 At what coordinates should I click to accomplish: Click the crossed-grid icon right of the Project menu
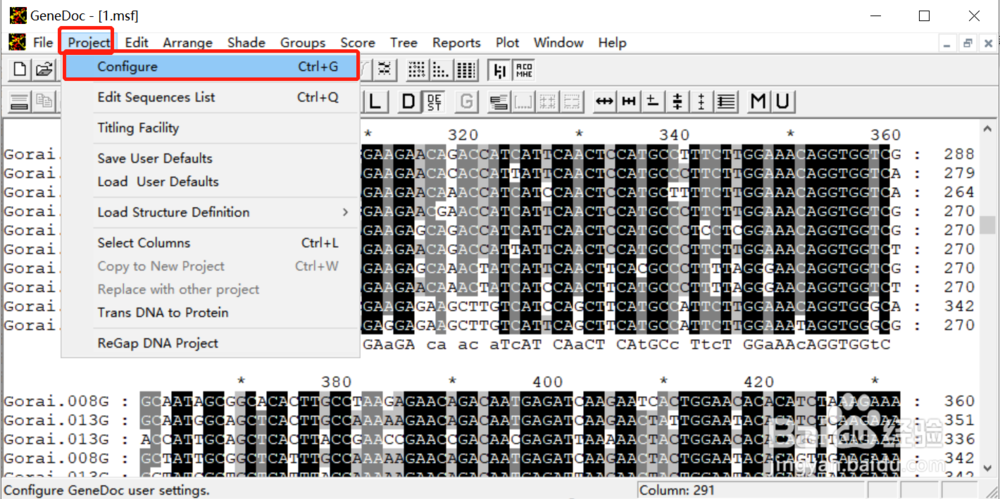coord(384,70)
